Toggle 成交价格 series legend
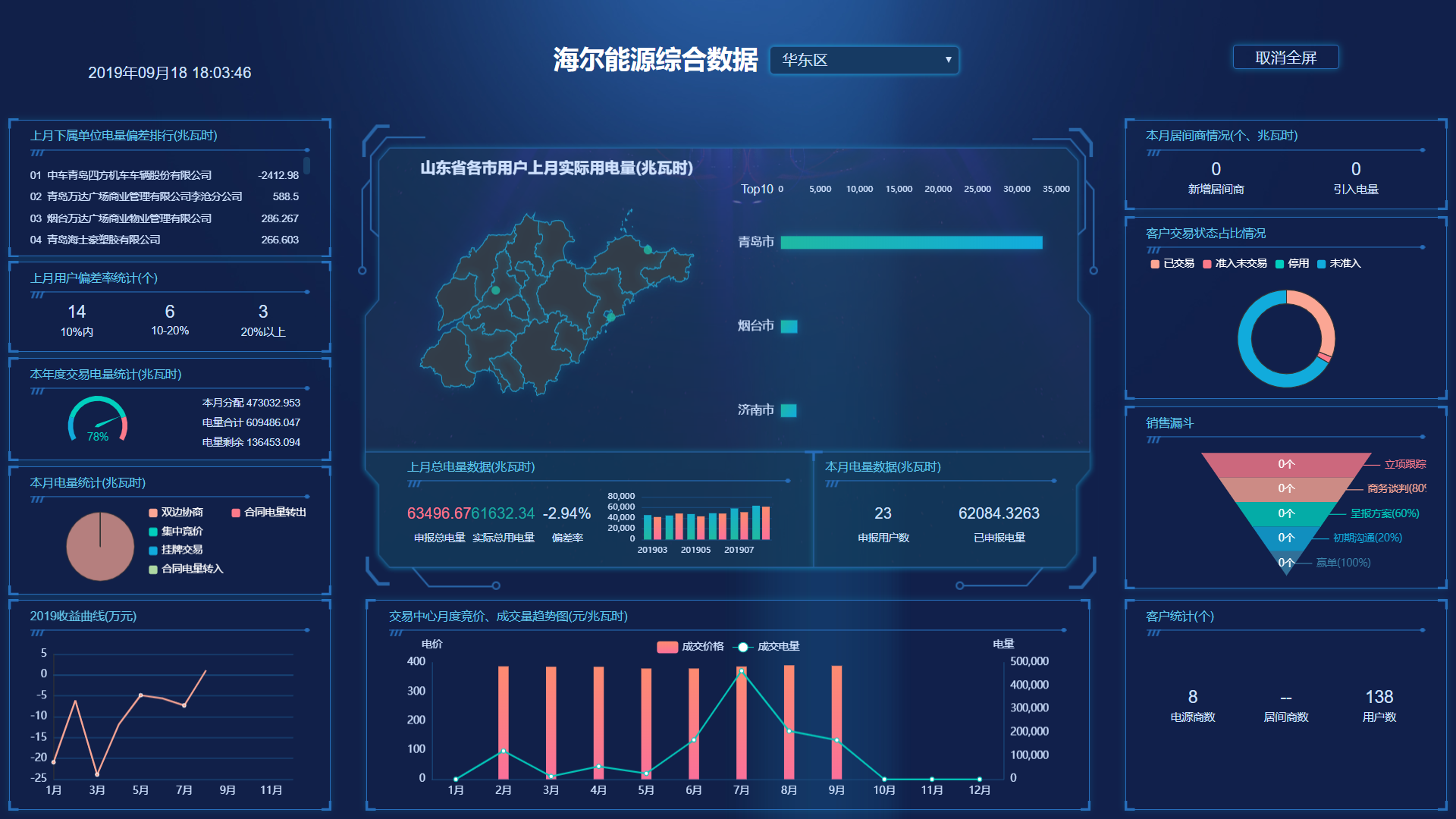This screenshot has height=819, width=1456. [690, 647]
